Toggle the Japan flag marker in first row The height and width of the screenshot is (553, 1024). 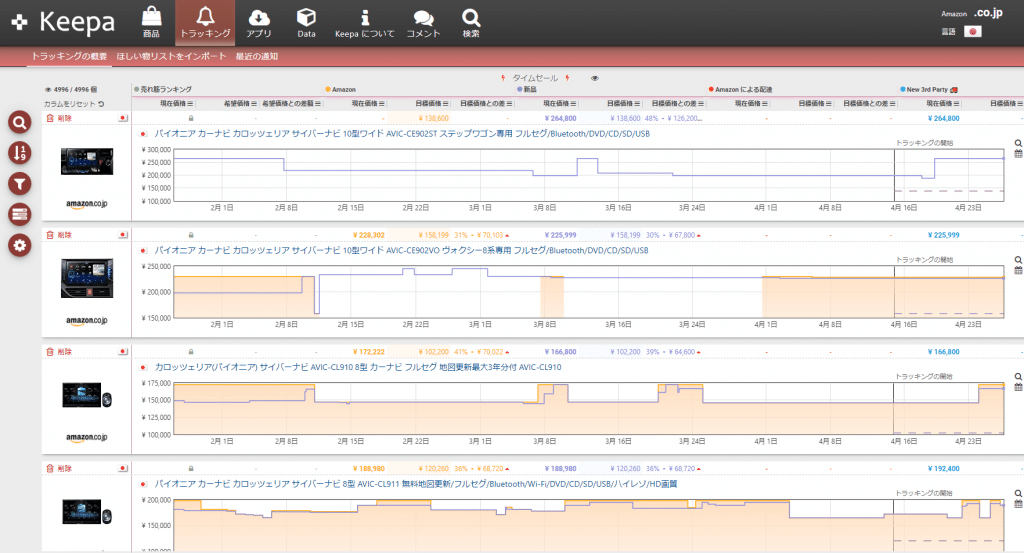(122, 118)
